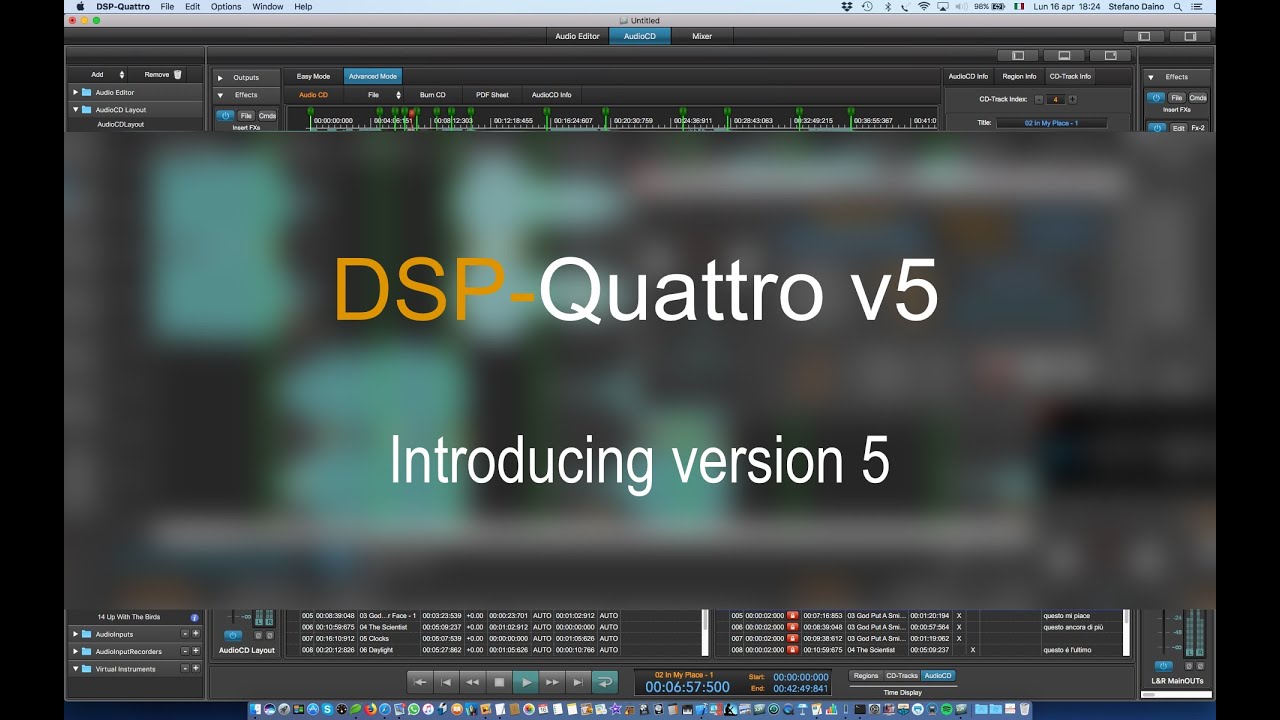Switch to the Mixer tab
The width and height of the screenshot is (1280, 720).
[x=701, y=35]
